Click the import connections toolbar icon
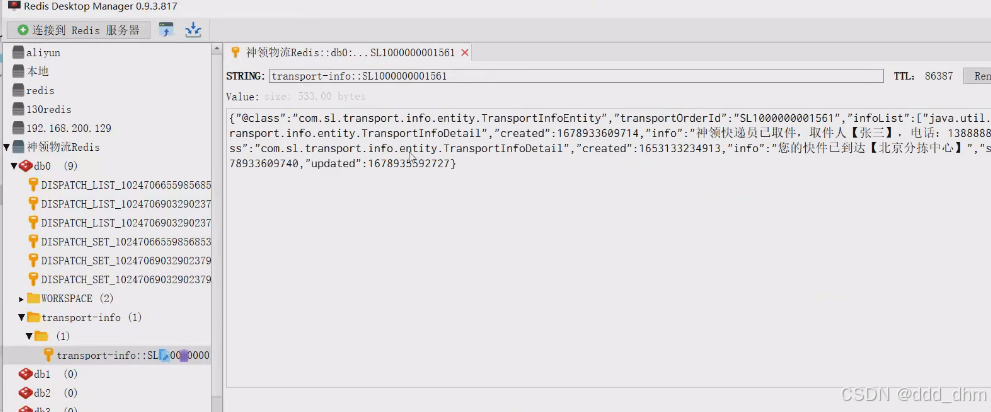Viewport: 991px width, 412px height. [x=166, y=30]
